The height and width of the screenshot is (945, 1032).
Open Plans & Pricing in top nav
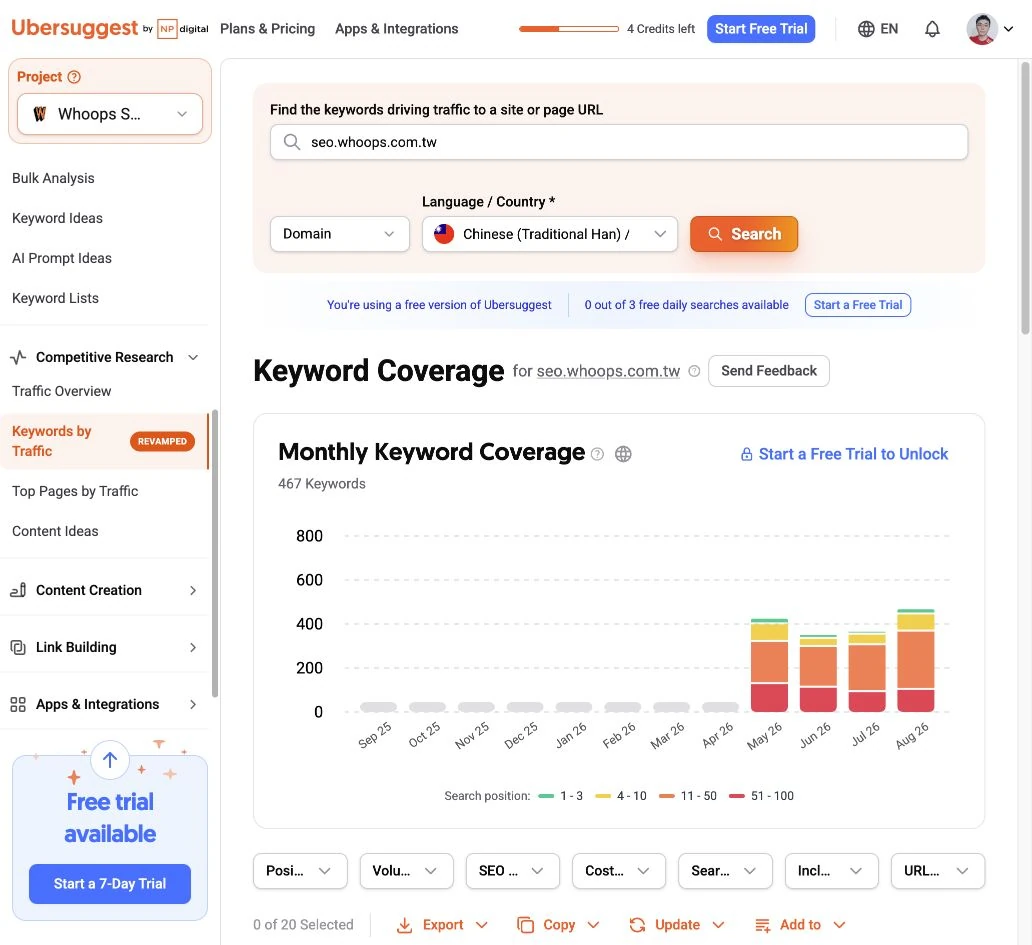(x=267, y=29)
